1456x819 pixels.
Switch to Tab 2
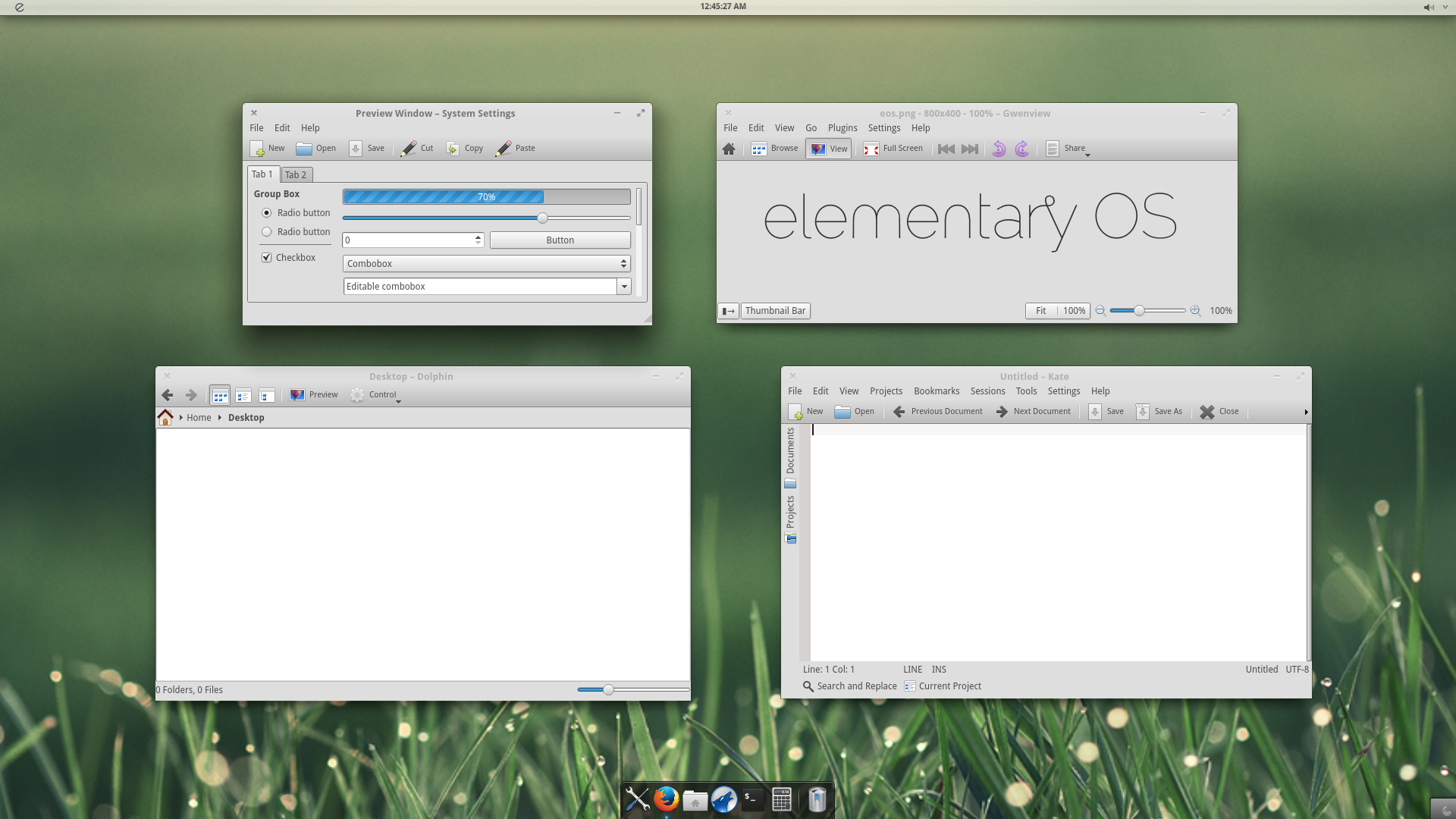coord(296,175)
